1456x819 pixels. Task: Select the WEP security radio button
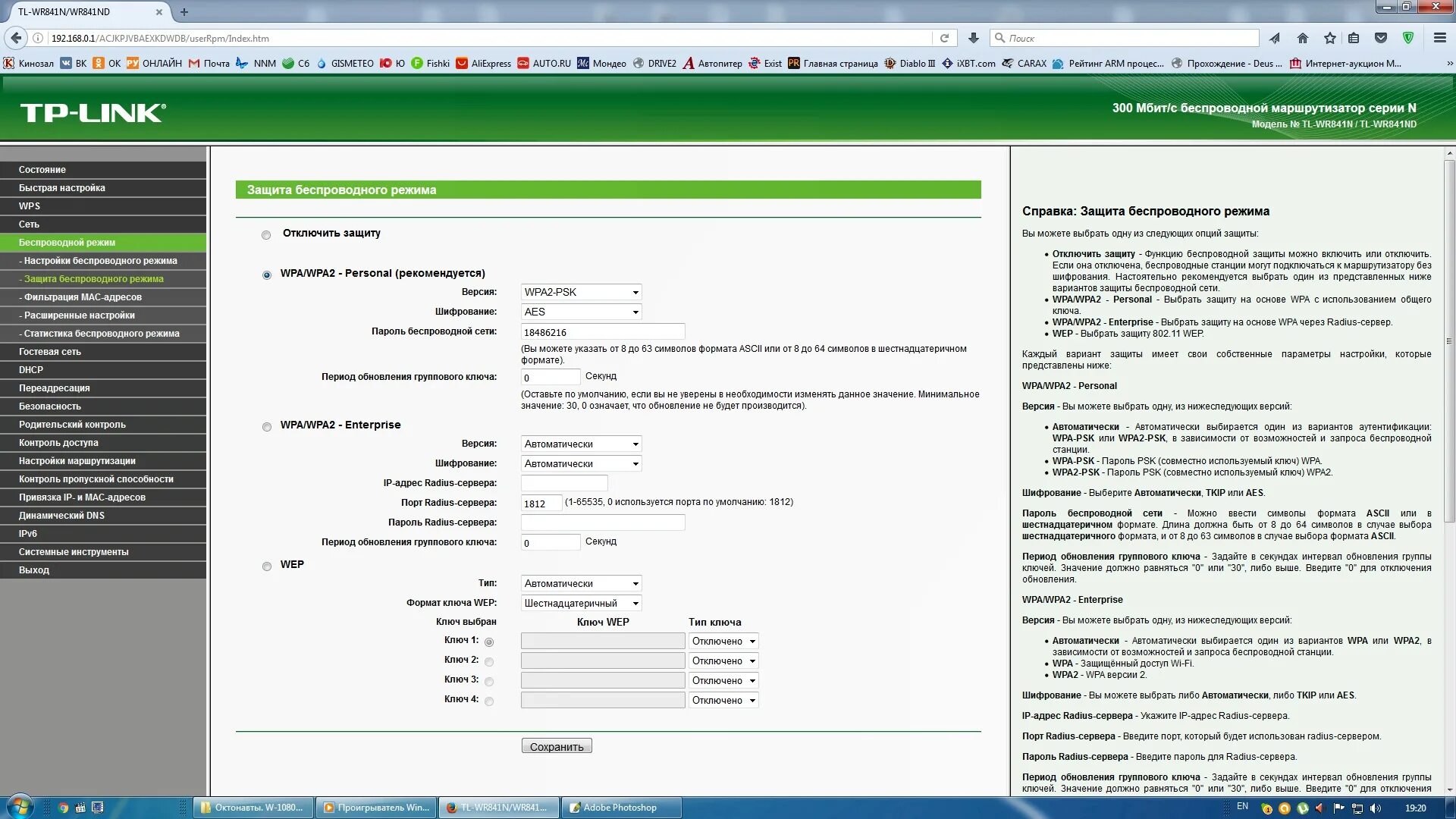(267, 566)
